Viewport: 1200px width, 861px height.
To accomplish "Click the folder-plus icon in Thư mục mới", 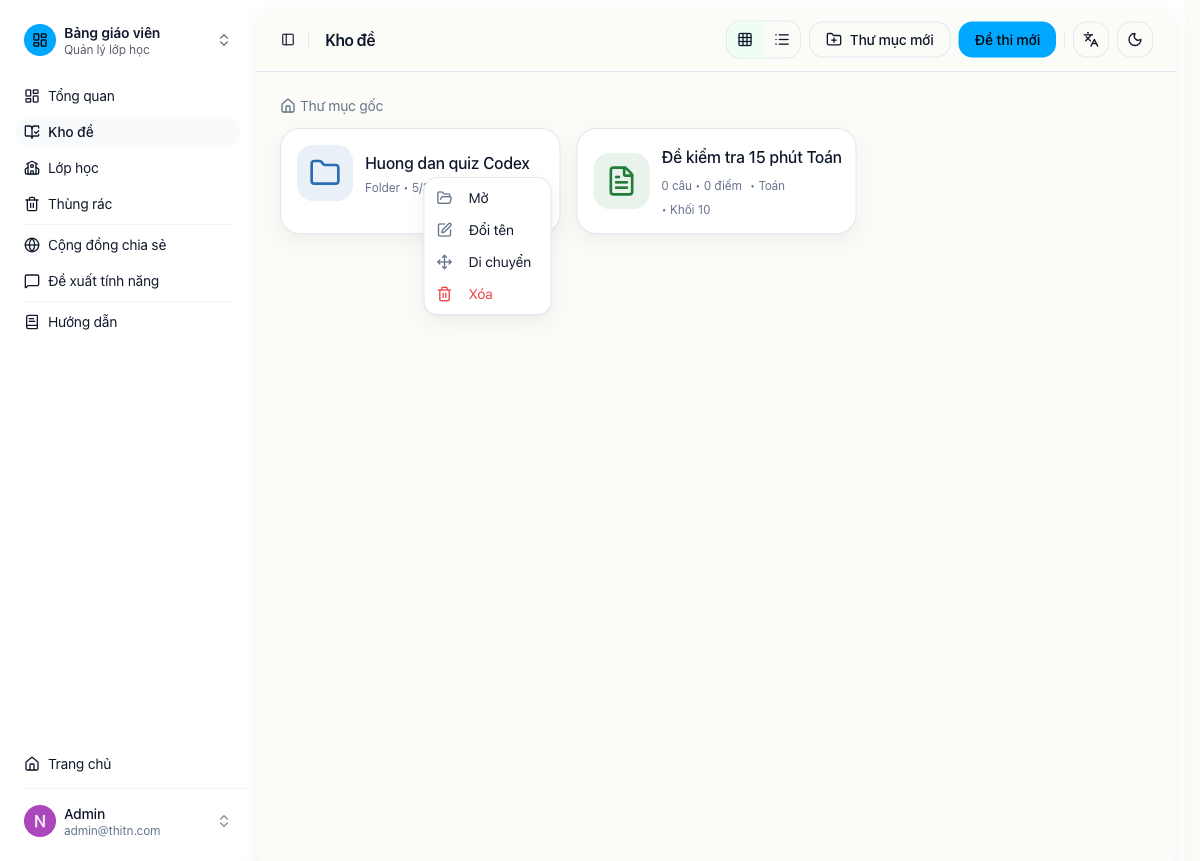I will (834, 40).
